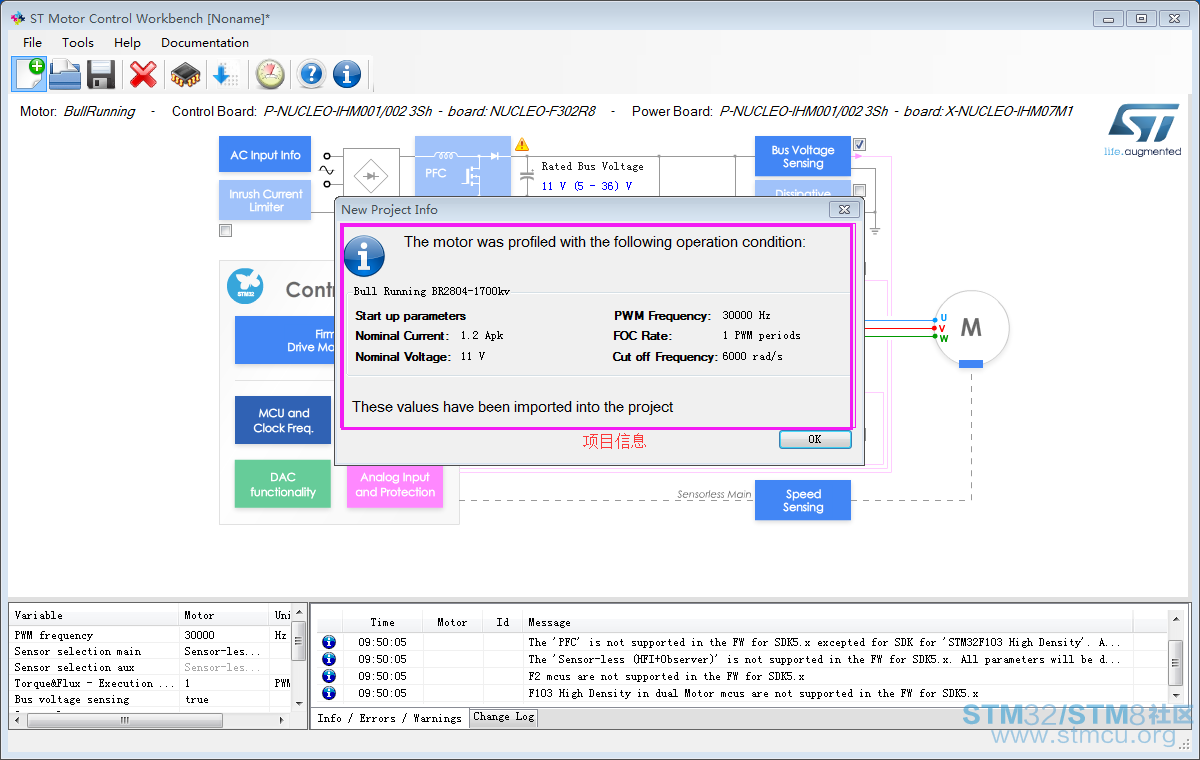Confirm the dialog with the OK button
This screenshot has width=1200, height=760.
pyautogui.click(x=815, y=439)
